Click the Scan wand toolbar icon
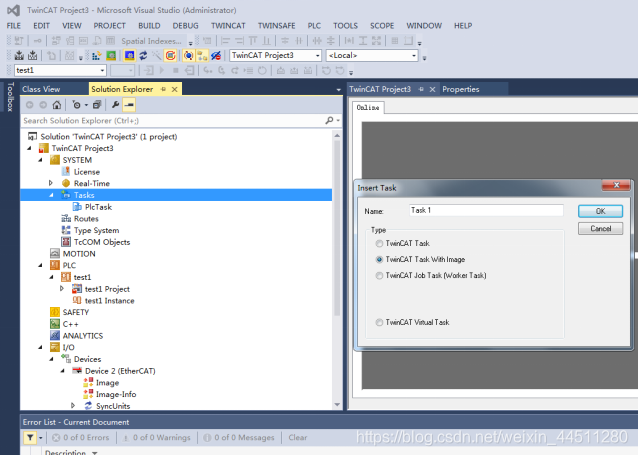The width and height of the screenshot is (638, 456). click(x=157, y=55)
